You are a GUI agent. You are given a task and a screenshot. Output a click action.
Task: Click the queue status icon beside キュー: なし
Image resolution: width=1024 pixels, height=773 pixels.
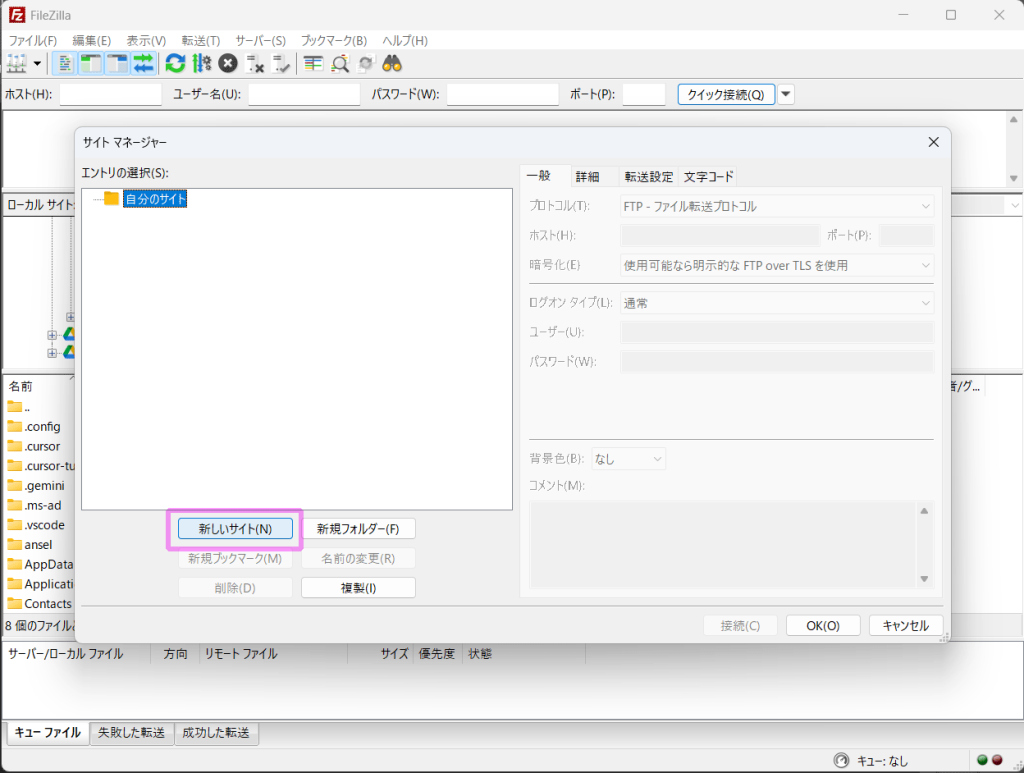click(841, 761)
